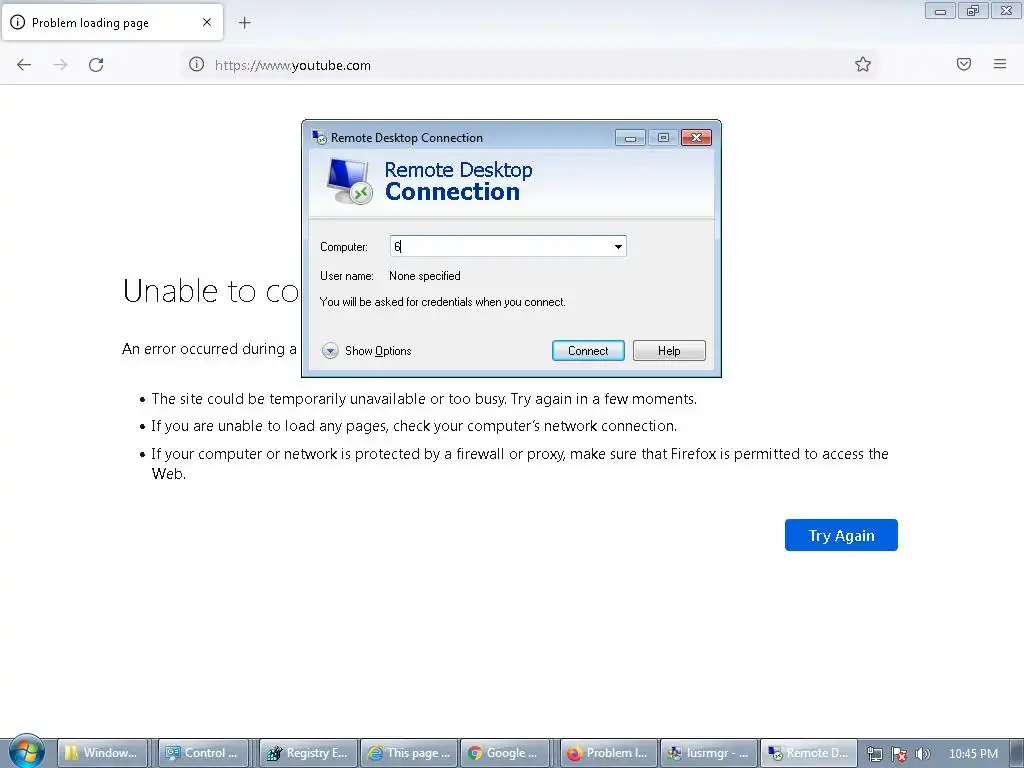
Task: Maximize the Remote Desktop Connection dialog
Action: point(663,138)
